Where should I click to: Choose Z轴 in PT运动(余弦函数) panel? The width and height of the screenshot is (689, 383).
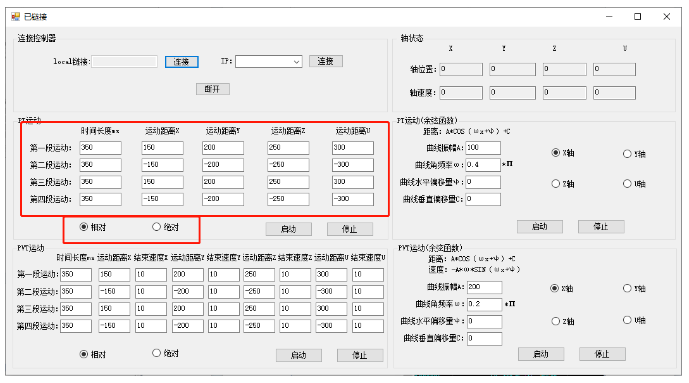click(563, 184)
